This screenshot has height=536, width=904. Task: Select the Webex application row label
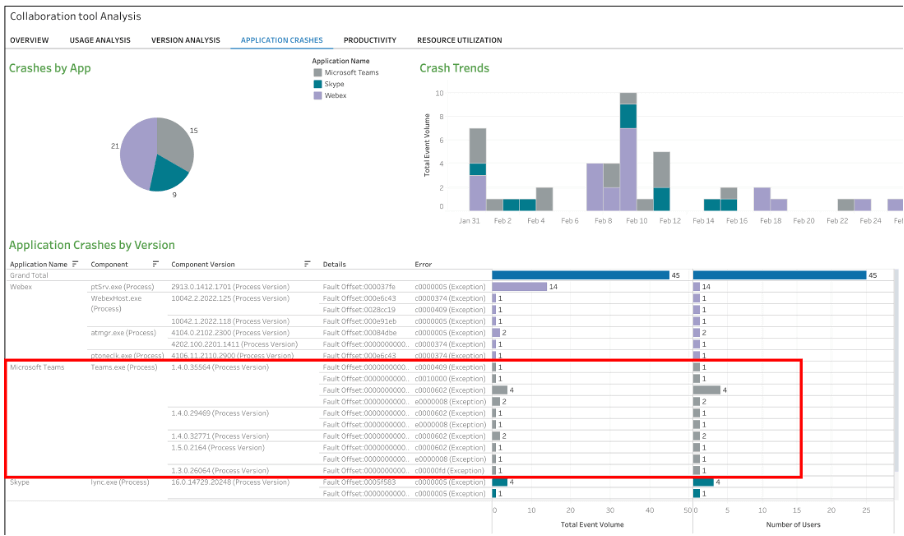tap(21, 286)
